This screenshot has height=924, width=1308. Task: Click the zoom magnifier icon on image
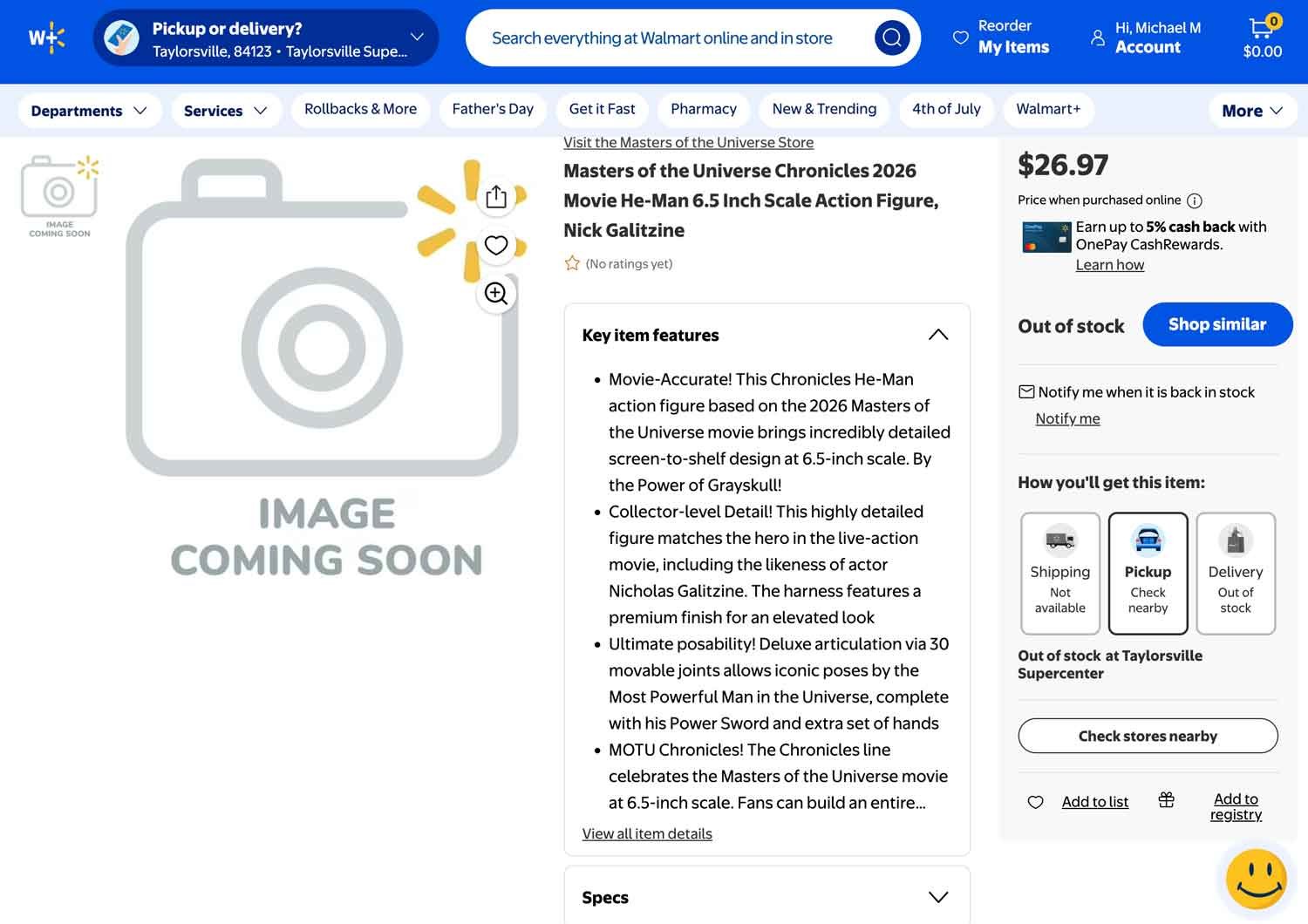click(x=496, y=294)
